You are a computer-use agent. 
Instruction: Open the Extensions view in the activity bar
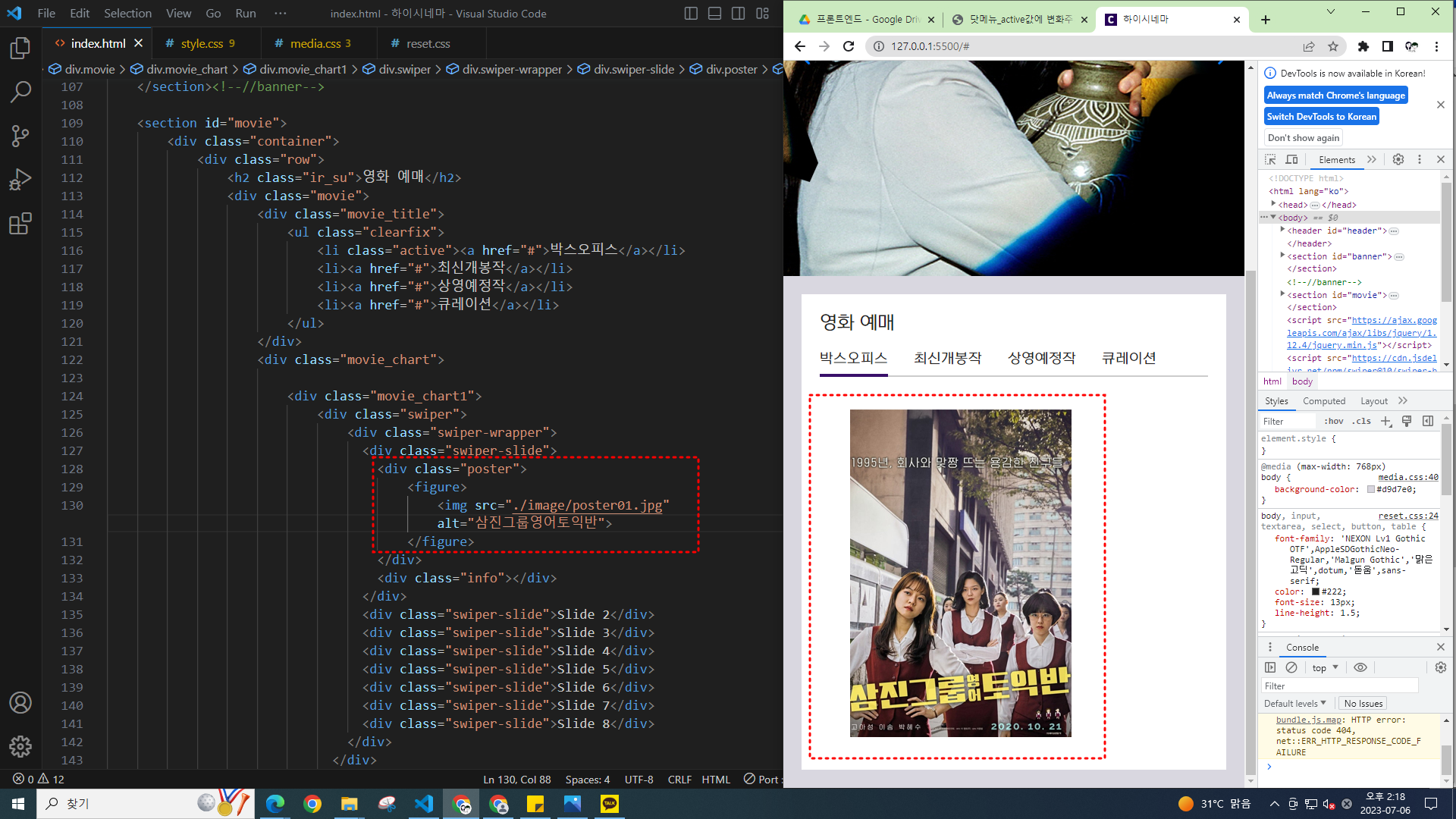[20, 224]
